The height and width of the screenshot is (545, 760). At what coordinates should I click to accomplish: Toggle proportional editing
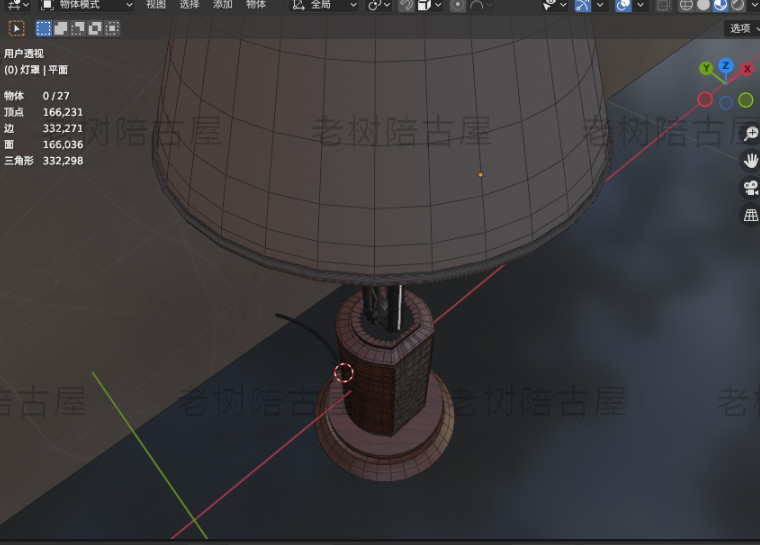[457, 5]
